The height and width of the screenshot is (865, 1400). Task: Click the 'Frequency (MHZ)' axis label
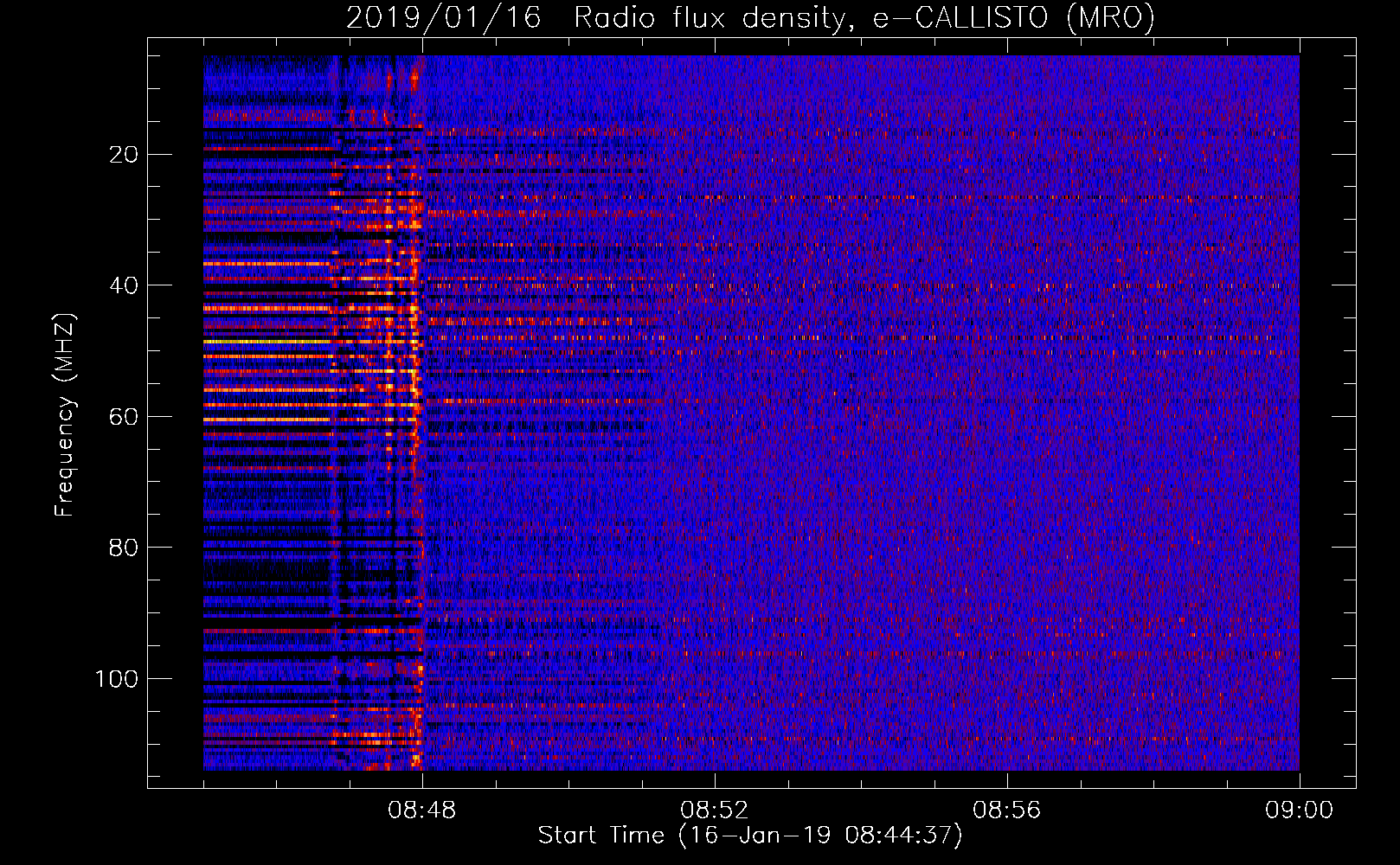pos(65,415)
